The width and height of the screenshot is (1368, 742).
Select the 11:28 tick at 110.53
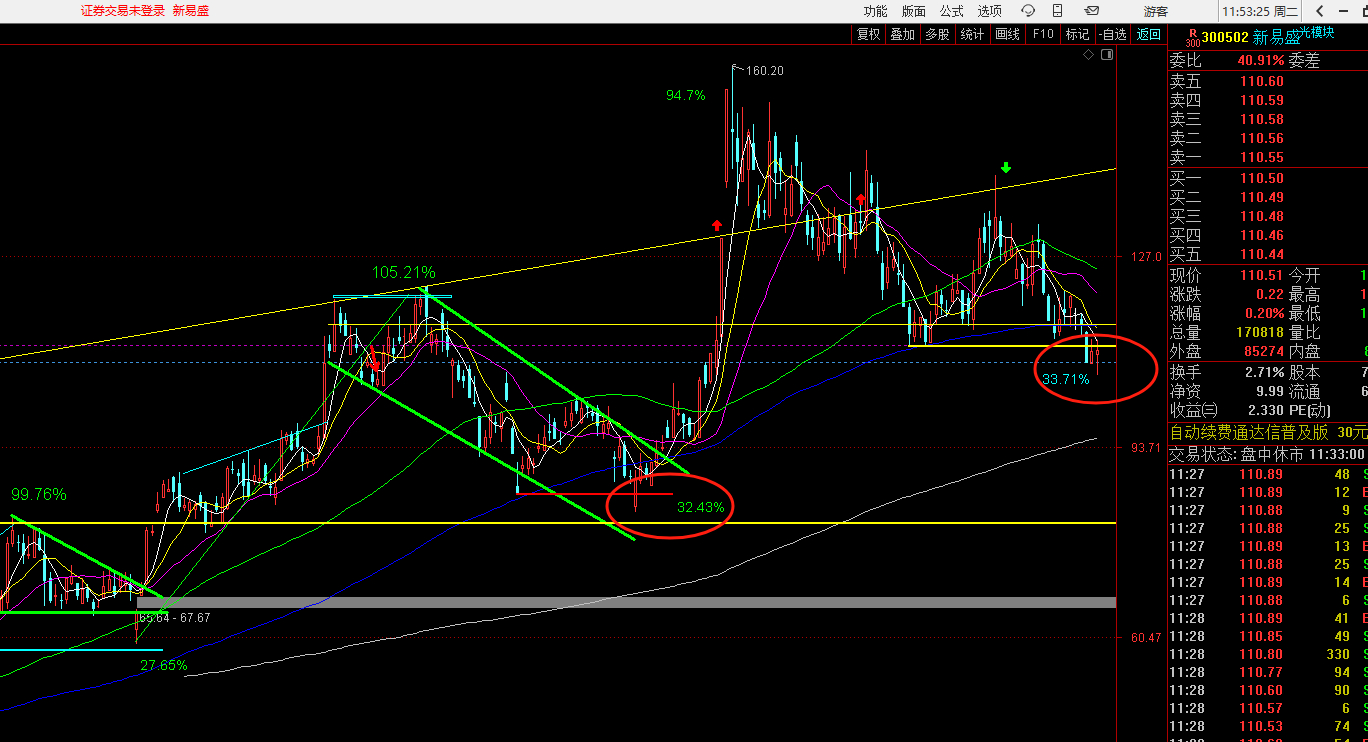[x=1268, y=726]
